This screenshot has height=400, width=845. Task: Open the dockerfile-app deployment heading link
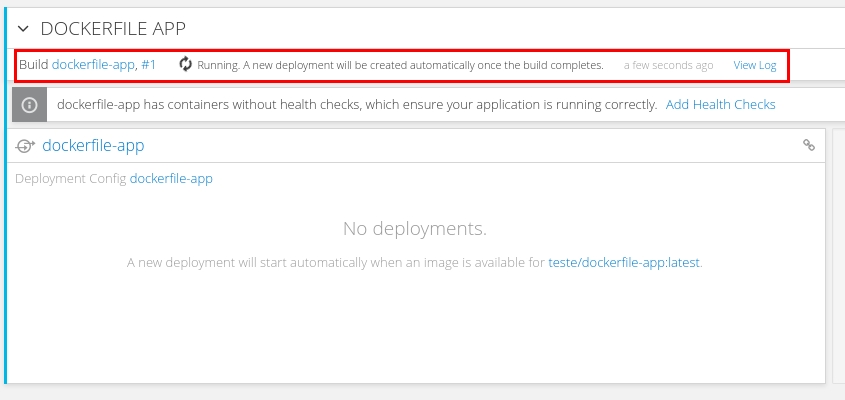pos(93,146)
